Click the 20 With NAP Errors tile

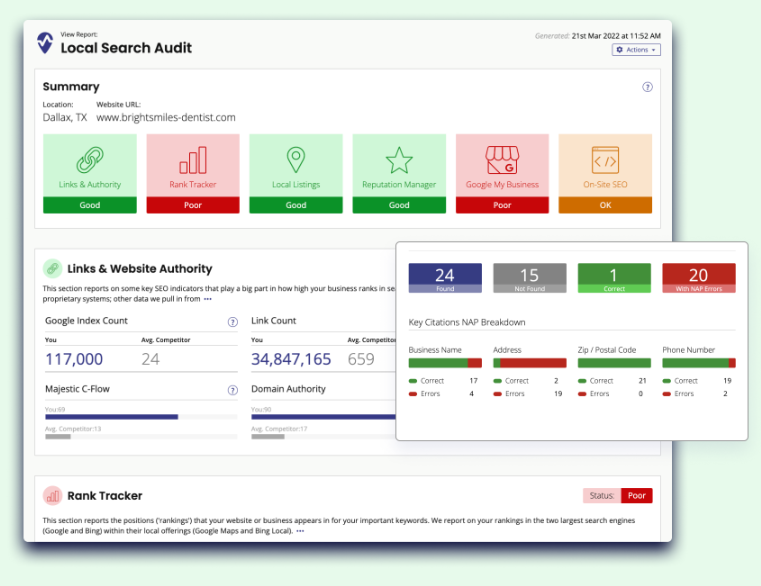(x=699, y=278)
